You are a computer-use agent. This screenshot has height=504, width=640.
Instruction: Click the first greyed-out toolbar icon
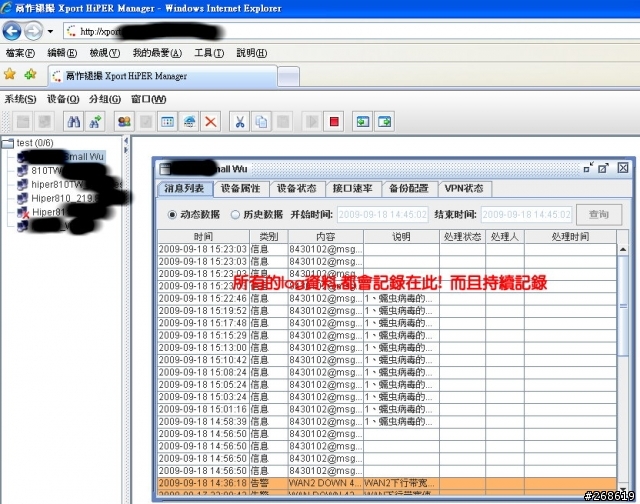pyautogui.click(x=23, y=122)
